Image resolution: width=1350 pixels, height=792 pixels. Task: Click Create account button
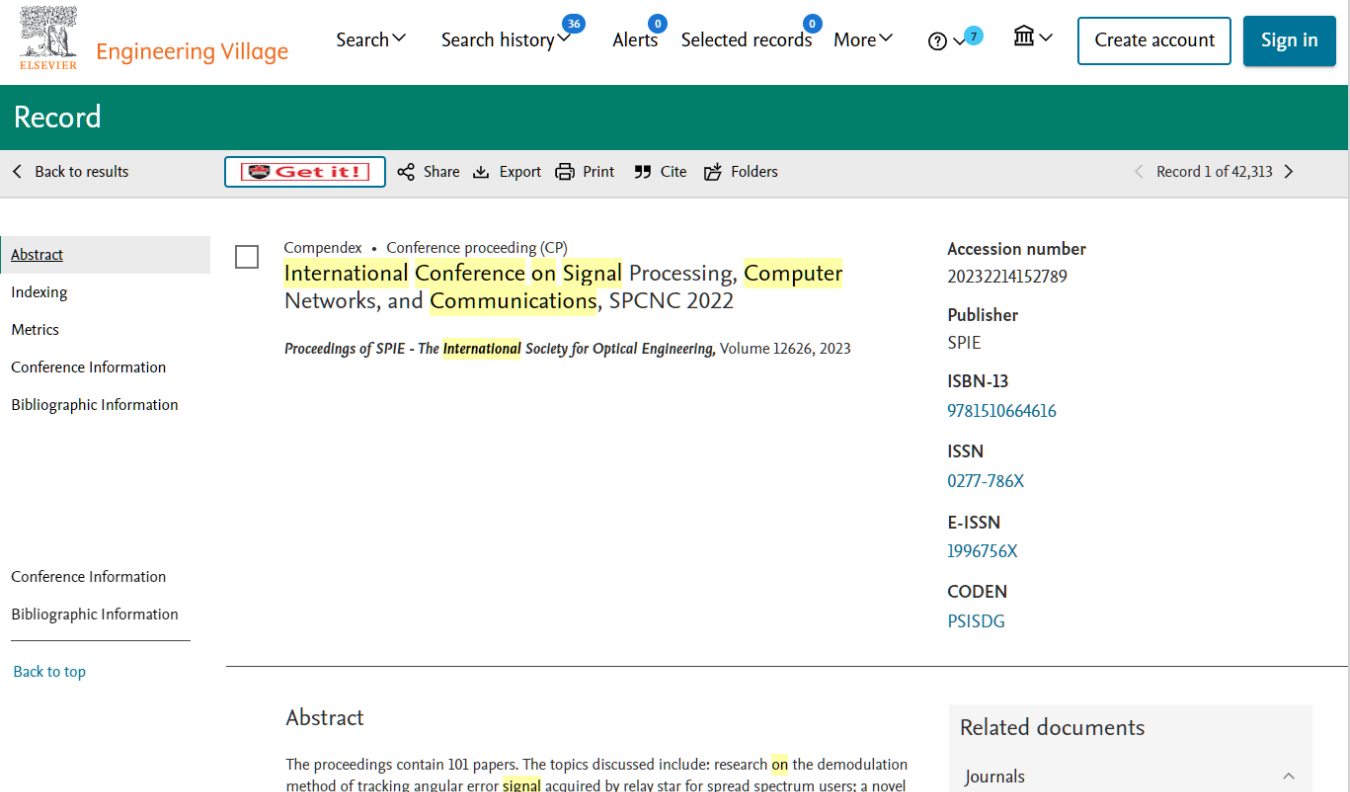click(x=1154, y=41)
